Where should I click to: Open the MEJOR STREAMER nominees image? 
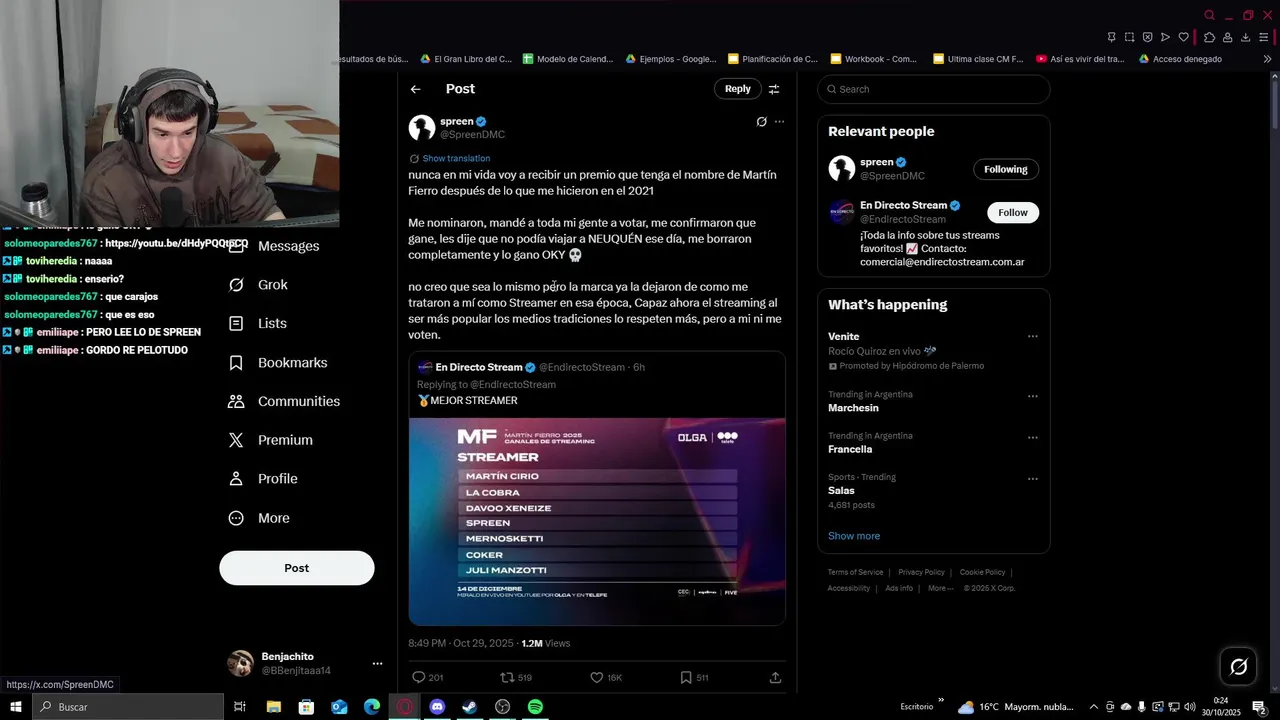tap(597, 521)
